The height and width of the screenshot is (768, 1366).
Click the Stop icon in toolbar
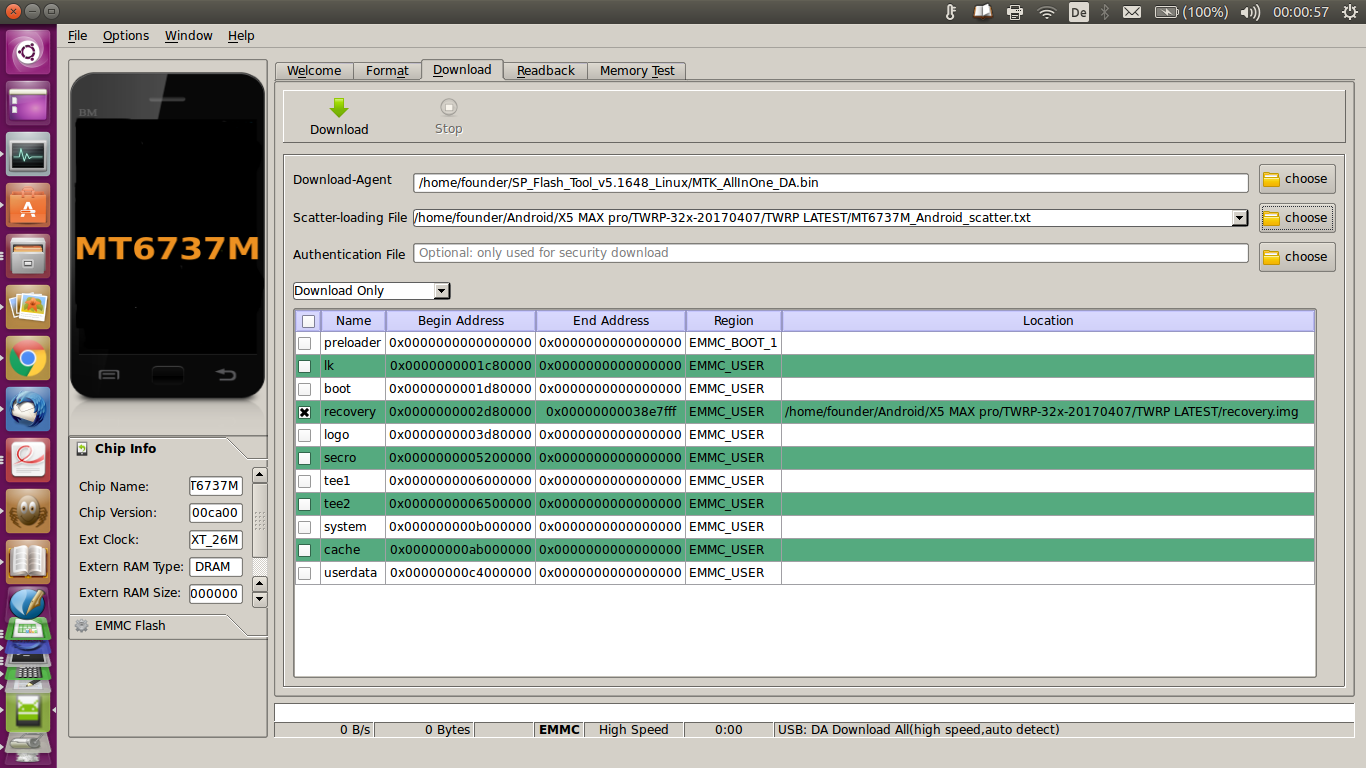pyautogui.click(x=449, y=108)
